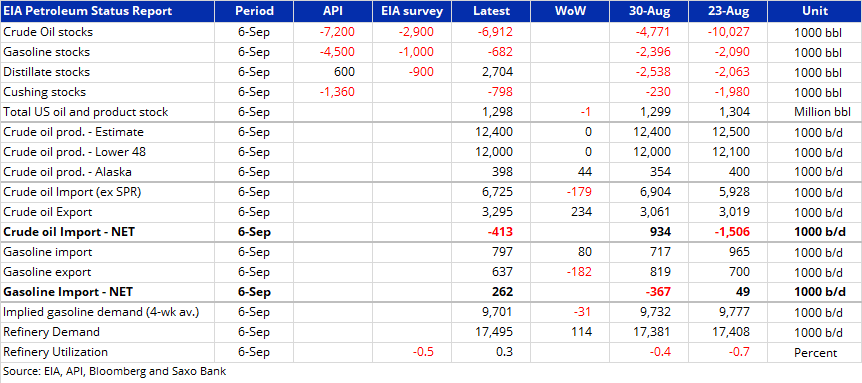Select 'Implied gasoline demand (4-wk av.)' label
This screenshot has height=383, width=862.
click(x=101, y=313)
